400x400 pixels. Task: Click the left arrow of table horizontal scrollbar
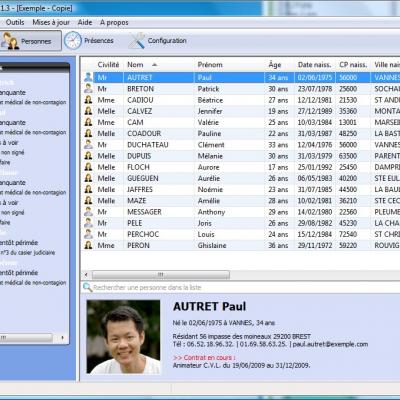coord(86,275)
